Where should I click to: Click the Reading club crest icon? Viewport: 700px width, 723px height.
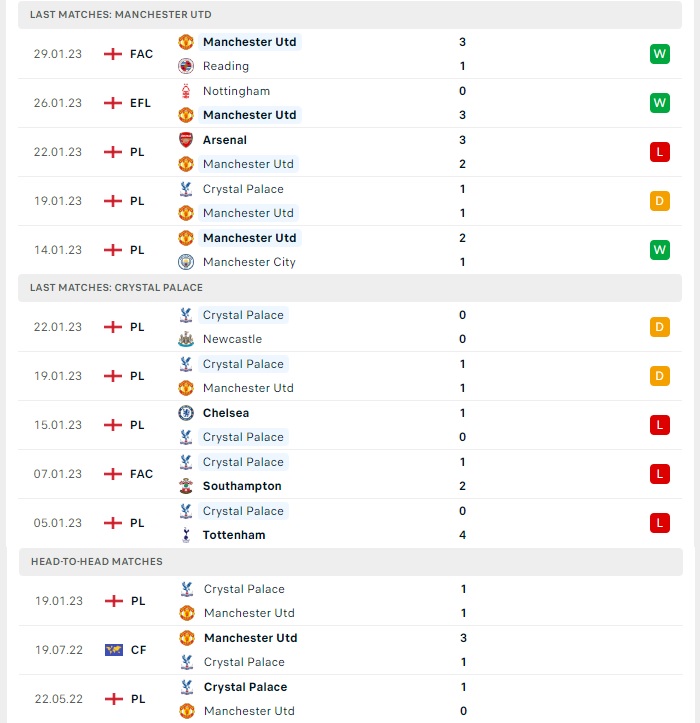click(186, 66)
